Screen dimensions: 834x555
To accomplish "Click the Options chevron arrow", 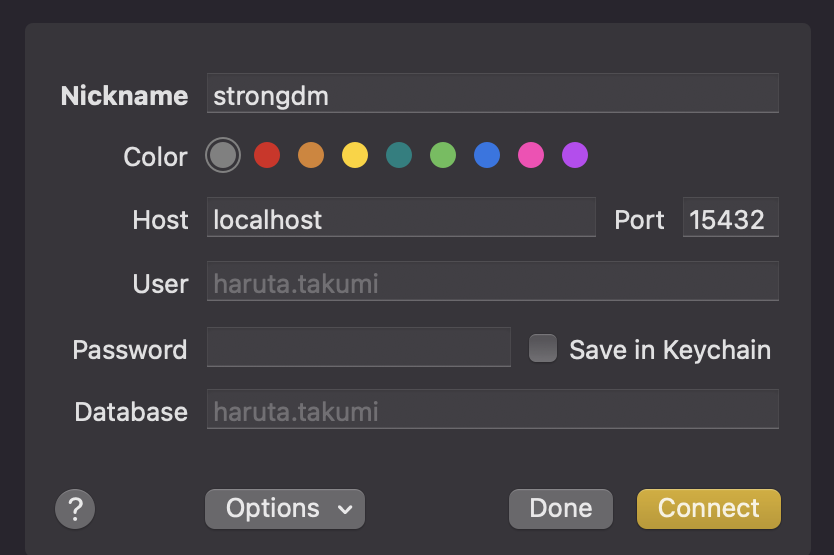I will [345, 510].
